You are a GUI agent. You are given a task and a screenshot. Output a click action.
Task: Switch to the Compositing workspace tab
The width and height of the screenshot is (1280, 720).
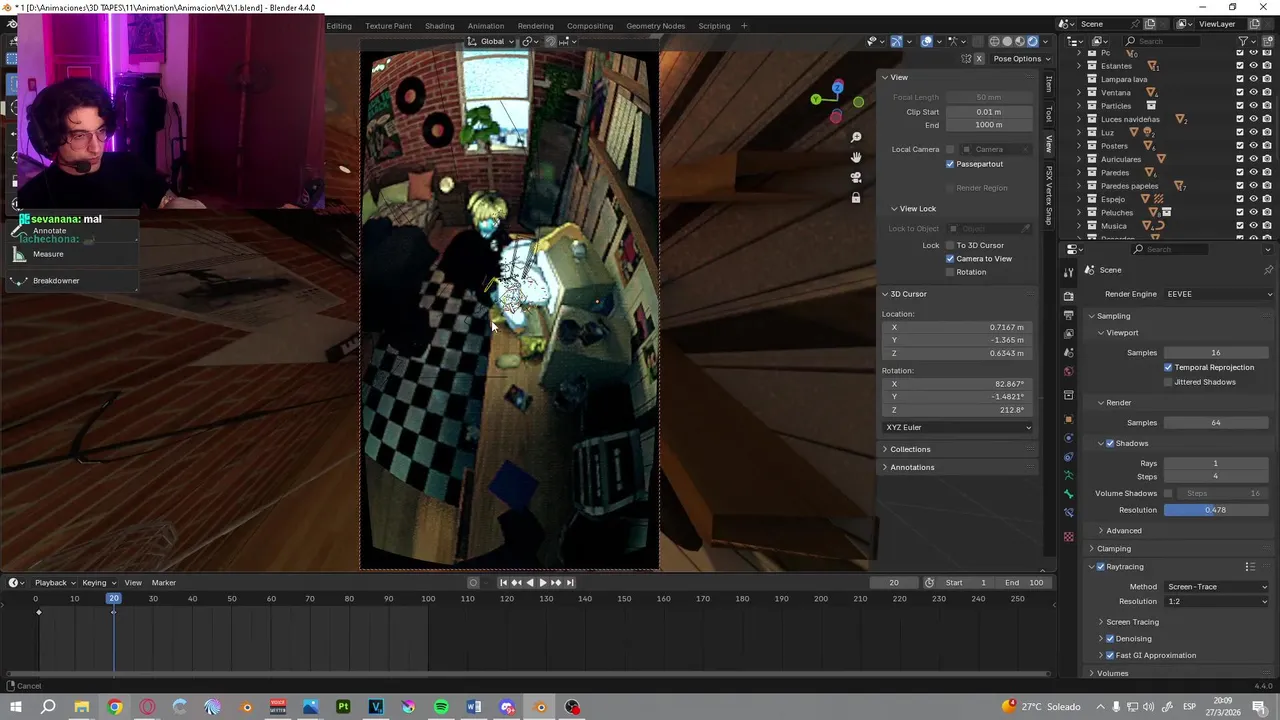pyautogui.click(x=590, y=26)
